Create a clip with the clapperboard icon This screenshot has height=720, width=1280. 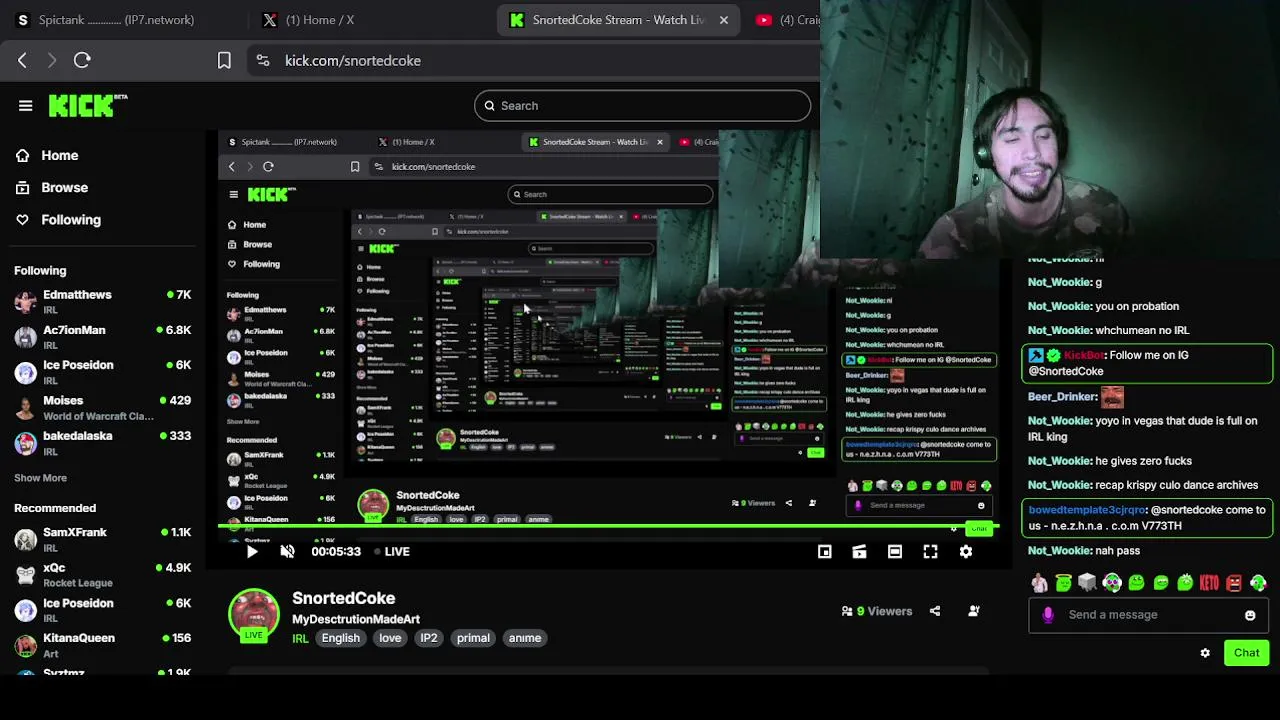(x=859, y=551)
